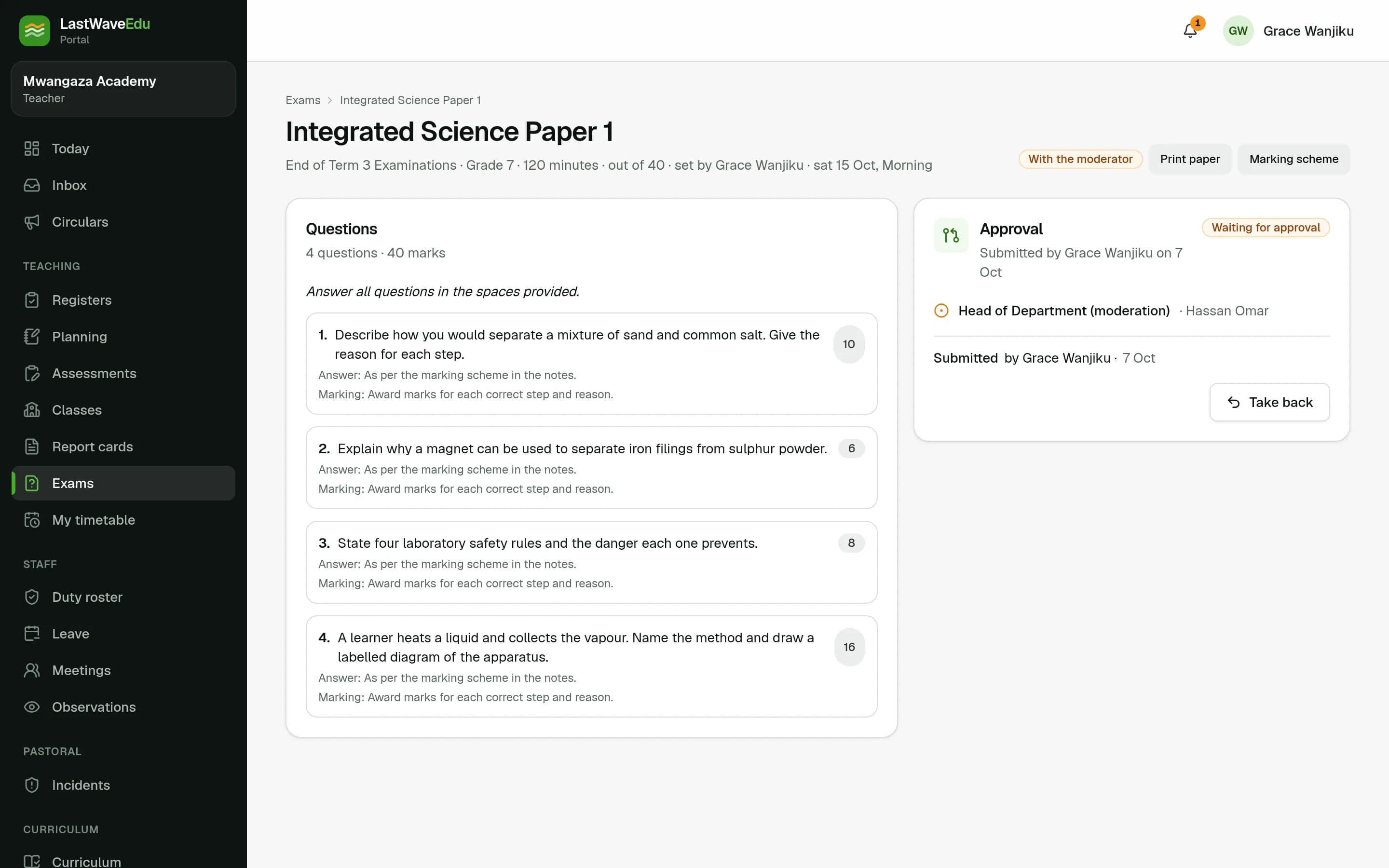Select question 3 about laboratory safety rules
1389x868 pixels.
591,563
